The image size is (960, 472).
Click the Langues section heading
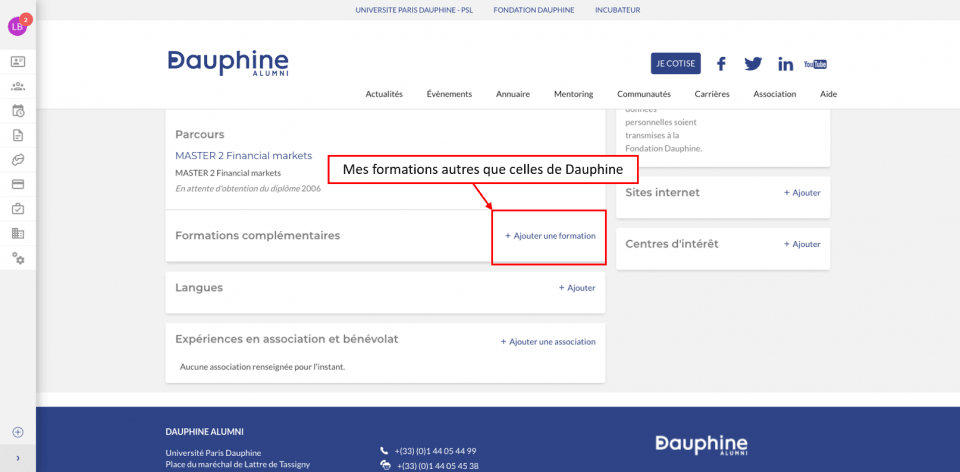[x=199, y=288]
